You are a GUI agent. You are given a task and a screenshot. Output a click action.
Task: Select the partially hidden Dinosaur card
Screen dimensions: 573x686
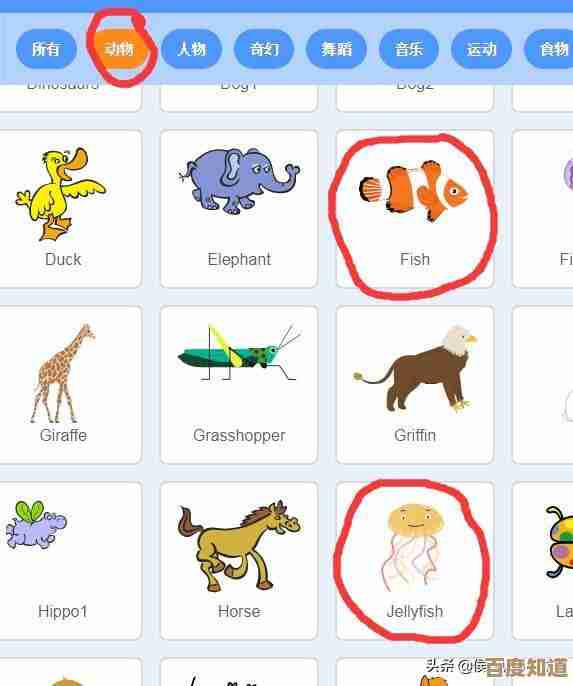[x=63, y=97]
